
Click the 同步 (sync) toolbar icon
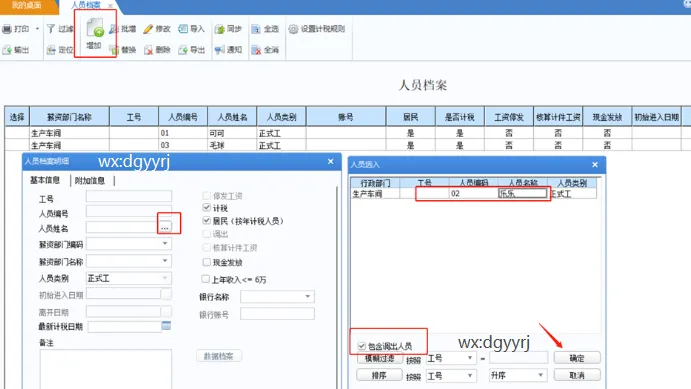(x=219, y=29)
